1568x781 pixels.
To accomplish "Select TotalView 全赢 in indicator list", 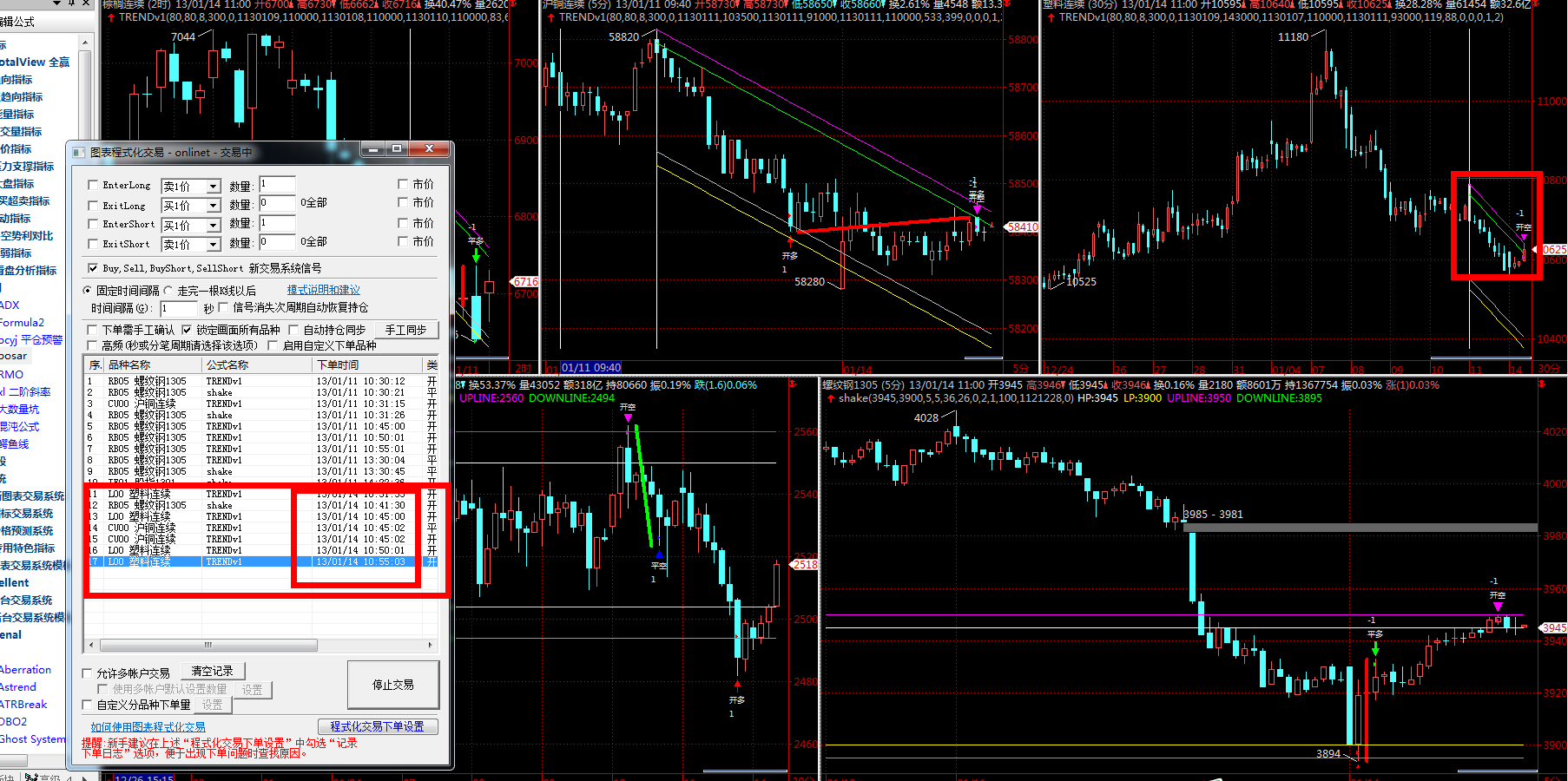I will tap(35, 62).
